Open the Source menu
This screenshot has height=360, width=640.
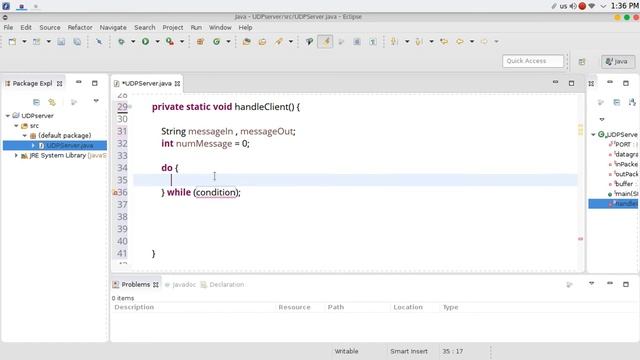(x=50, y=27)
